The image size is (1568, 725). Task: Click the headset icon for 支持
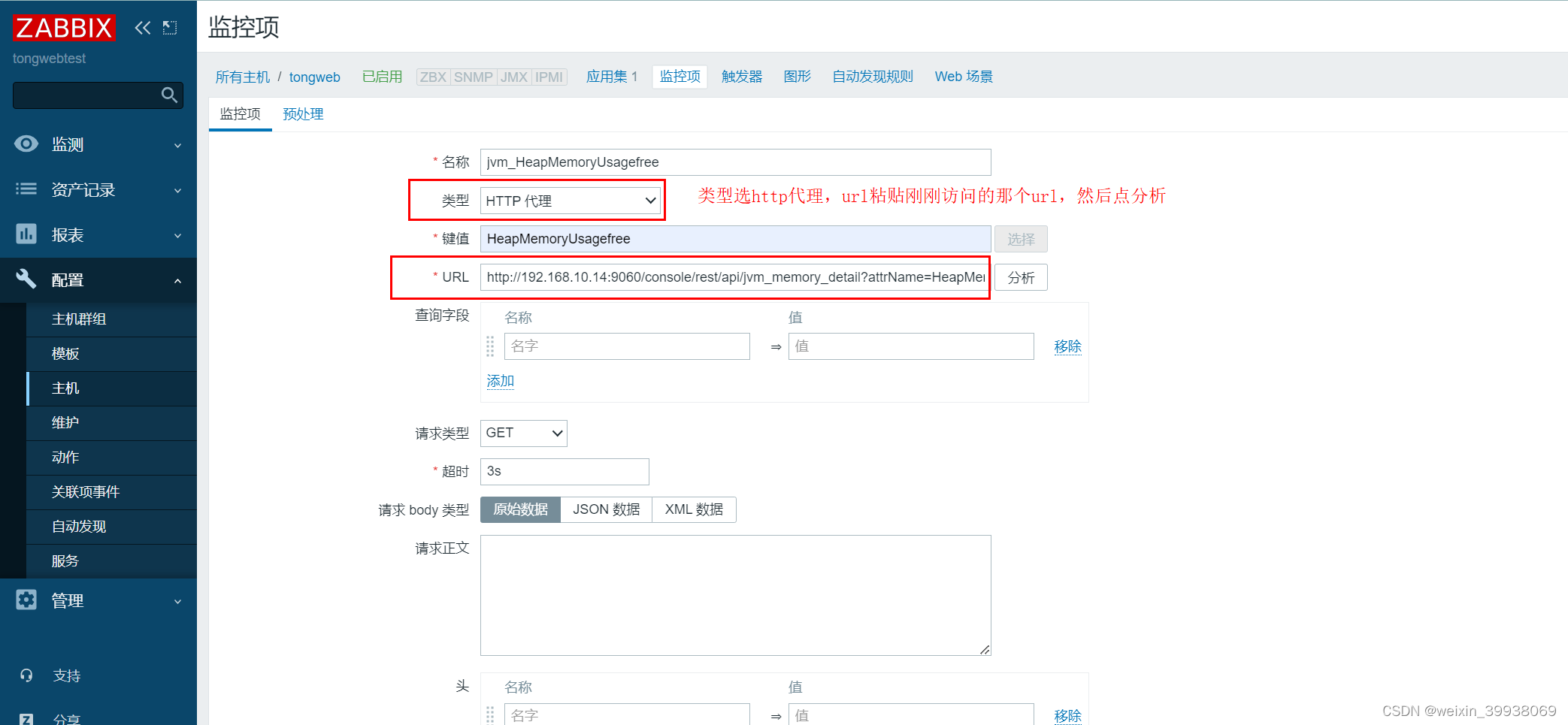click(x=26, y=675)
